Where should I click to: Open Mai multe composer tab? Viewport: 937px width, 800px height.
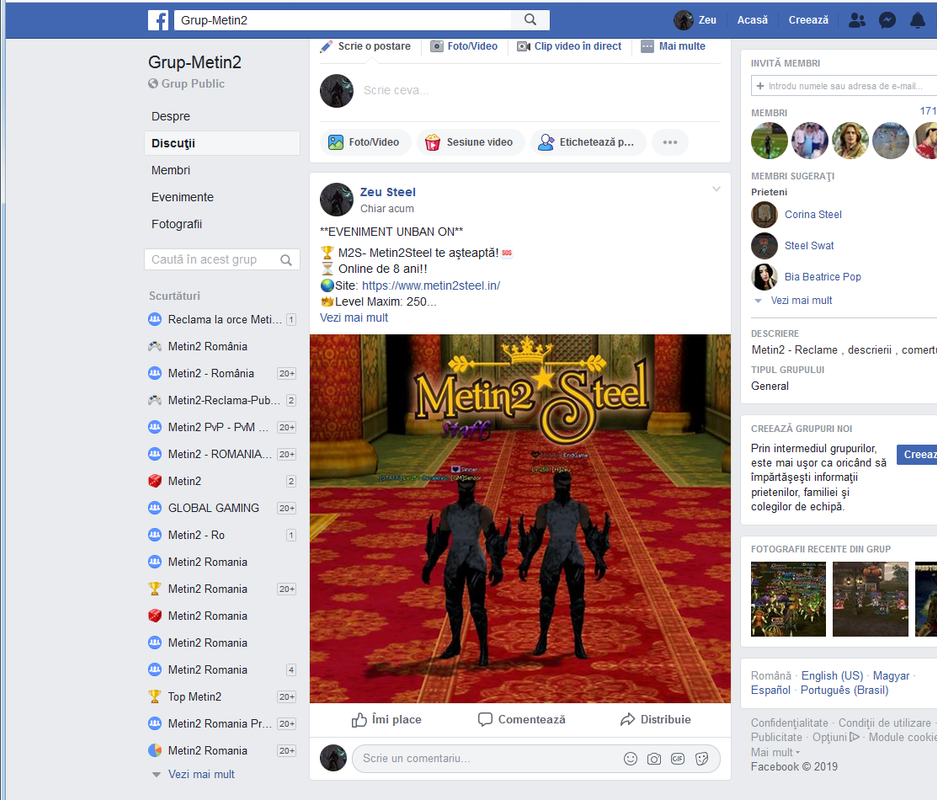pyautogui.click(x=673, y=46)
